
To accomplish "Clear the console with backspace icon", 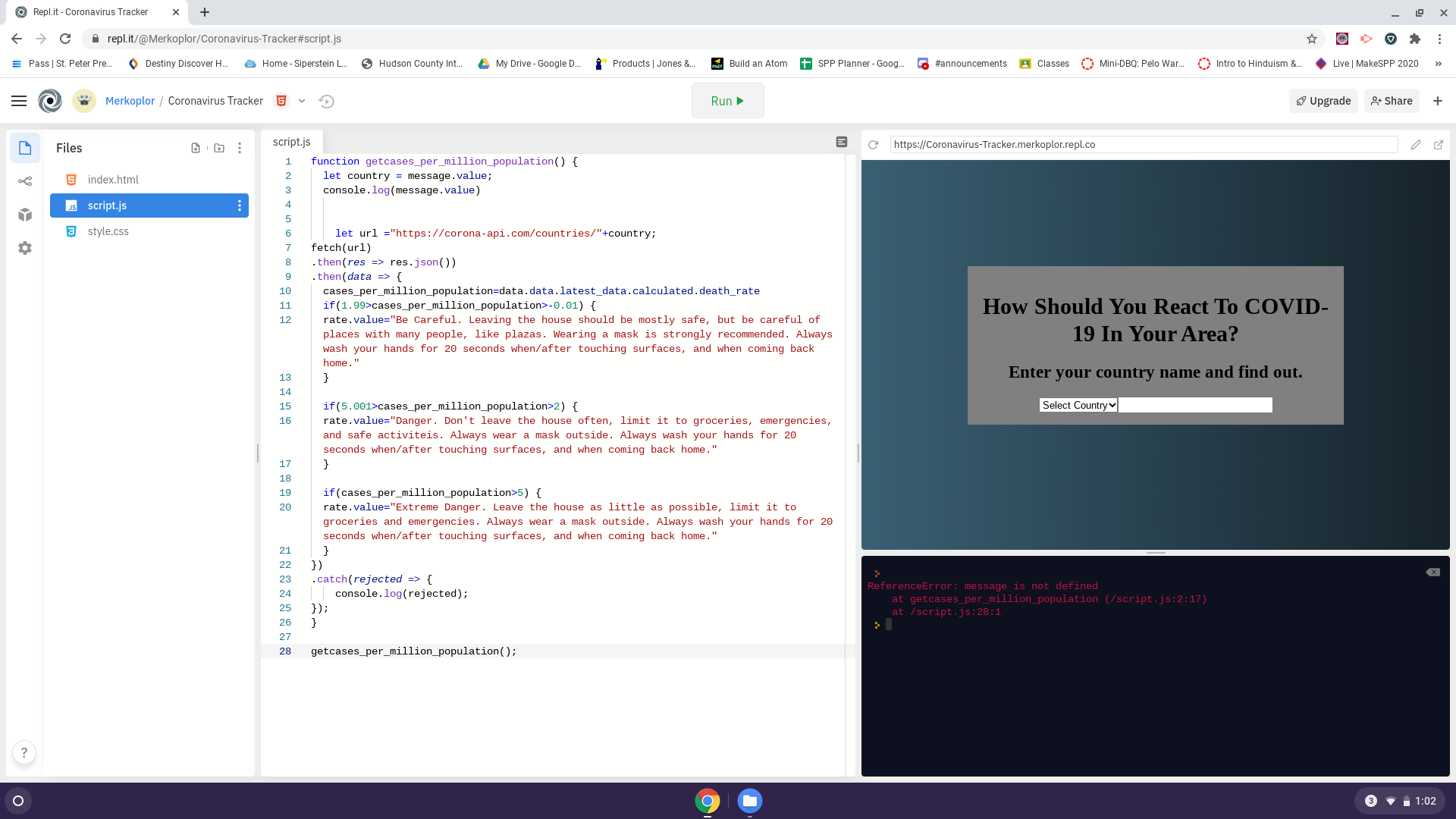I will point(1432,573).
